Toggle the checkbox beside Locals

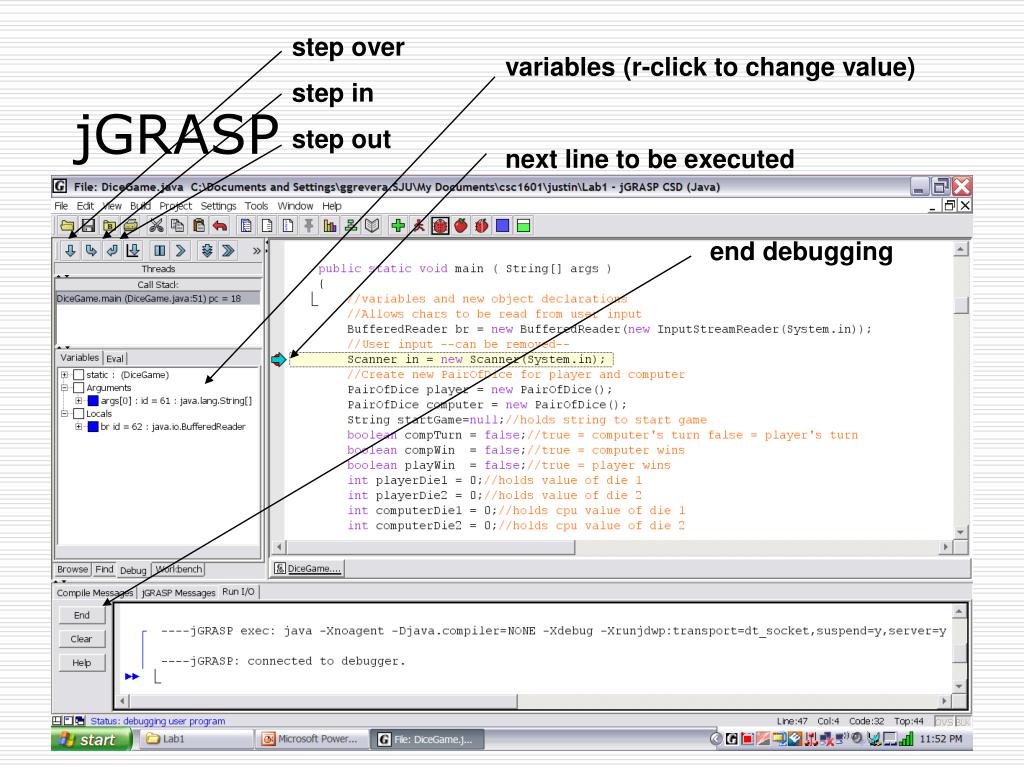coord(78,413)
